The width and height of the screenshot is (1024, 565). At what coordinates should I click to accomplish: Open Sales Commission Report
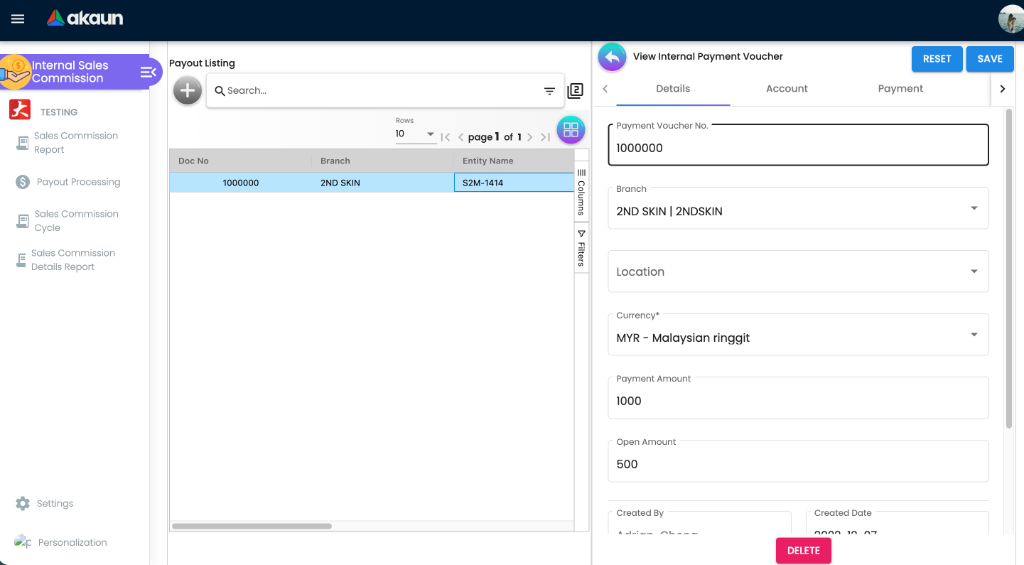76,142
